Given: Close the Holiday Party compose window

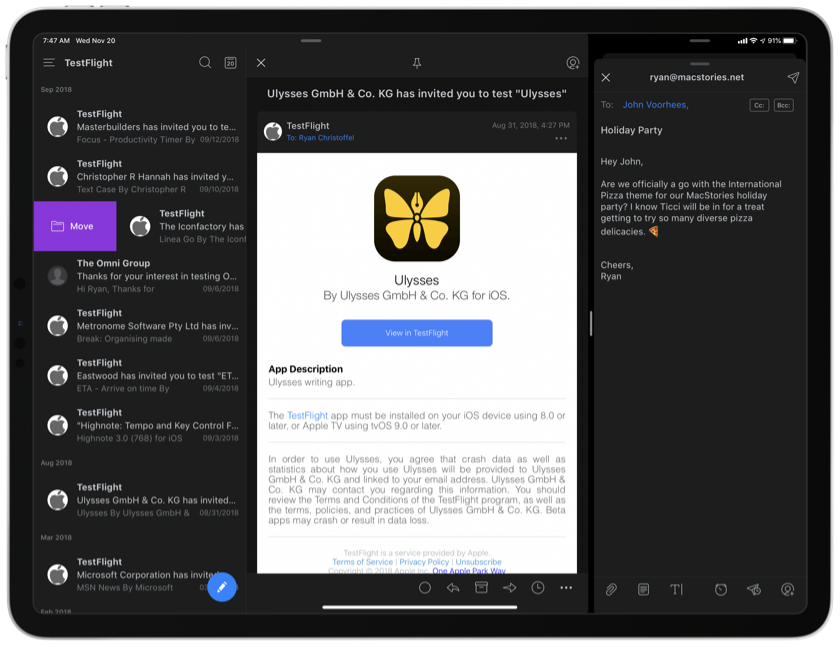Looking at the screenshot, I should (x=606, y=78).
